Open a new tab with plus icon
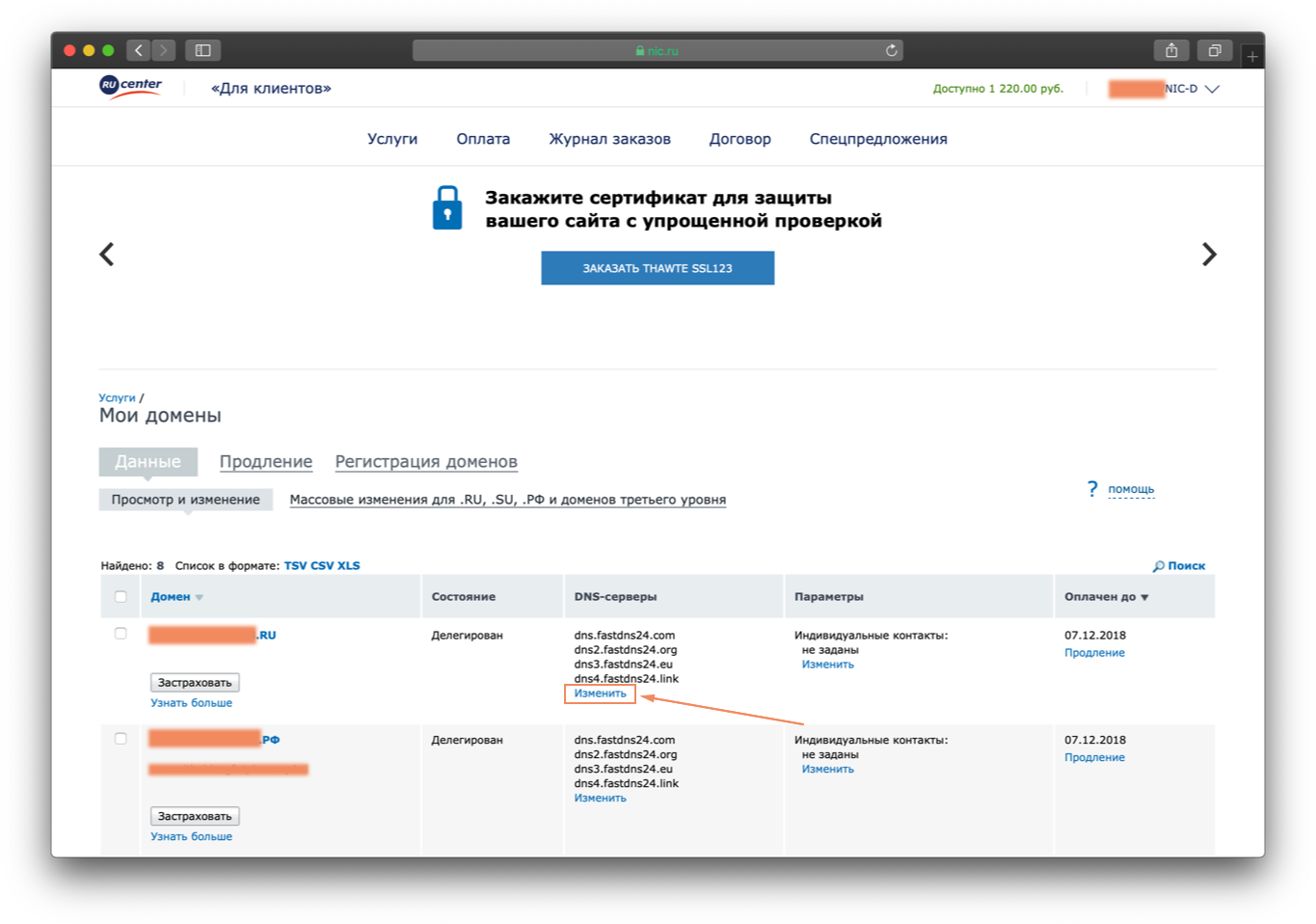Viewport: 1316px width, 924px height. point(1252,57)
